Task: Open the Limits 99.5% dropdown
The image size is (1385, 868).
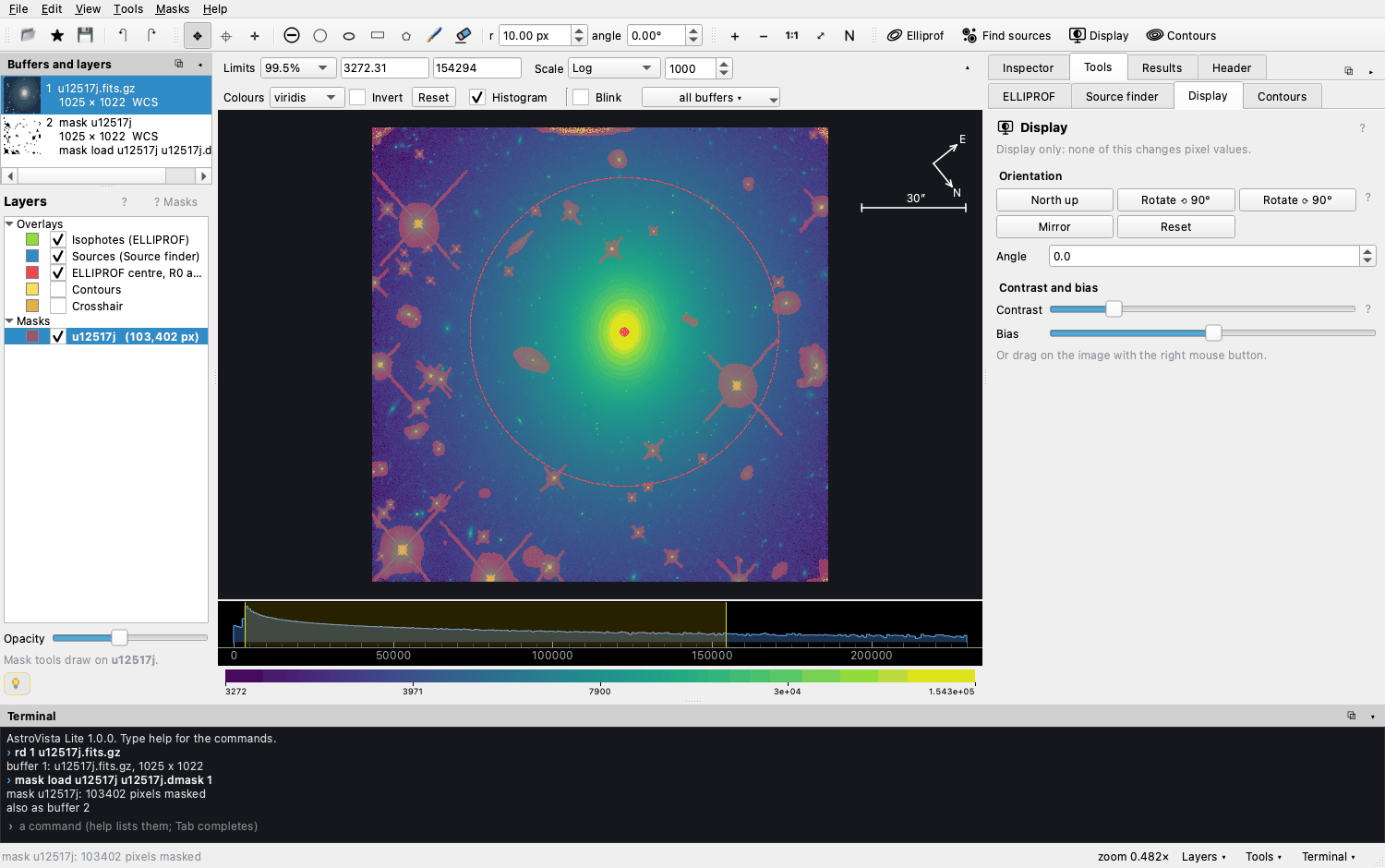Action: click(x=298, y=68)
